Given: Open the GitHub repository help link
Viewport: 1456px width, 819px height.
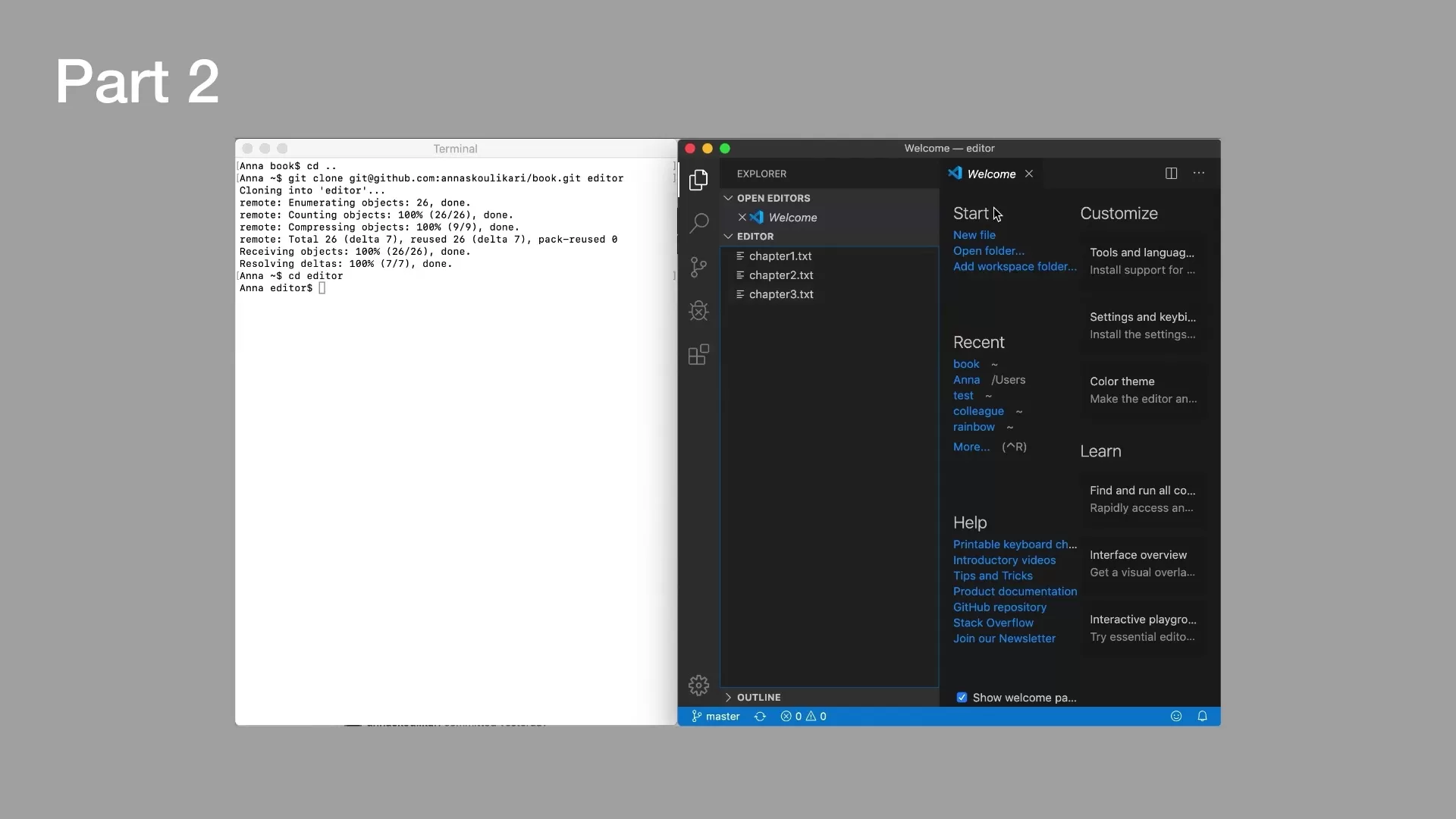Looking at the screenshot, I should [x=999, y=607].
